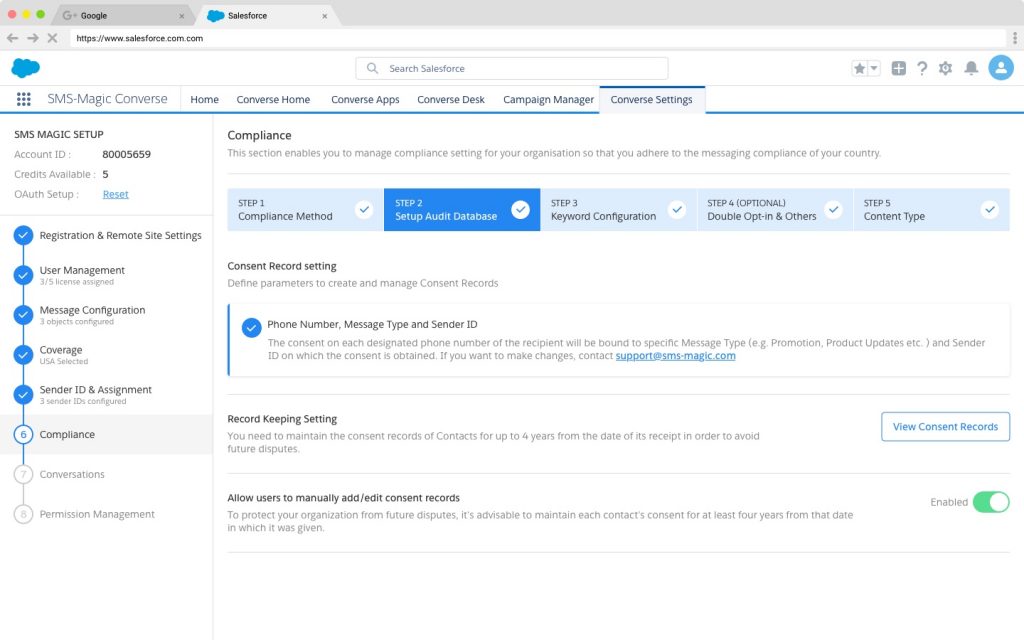Focus the Search Salesforce field

511,68
